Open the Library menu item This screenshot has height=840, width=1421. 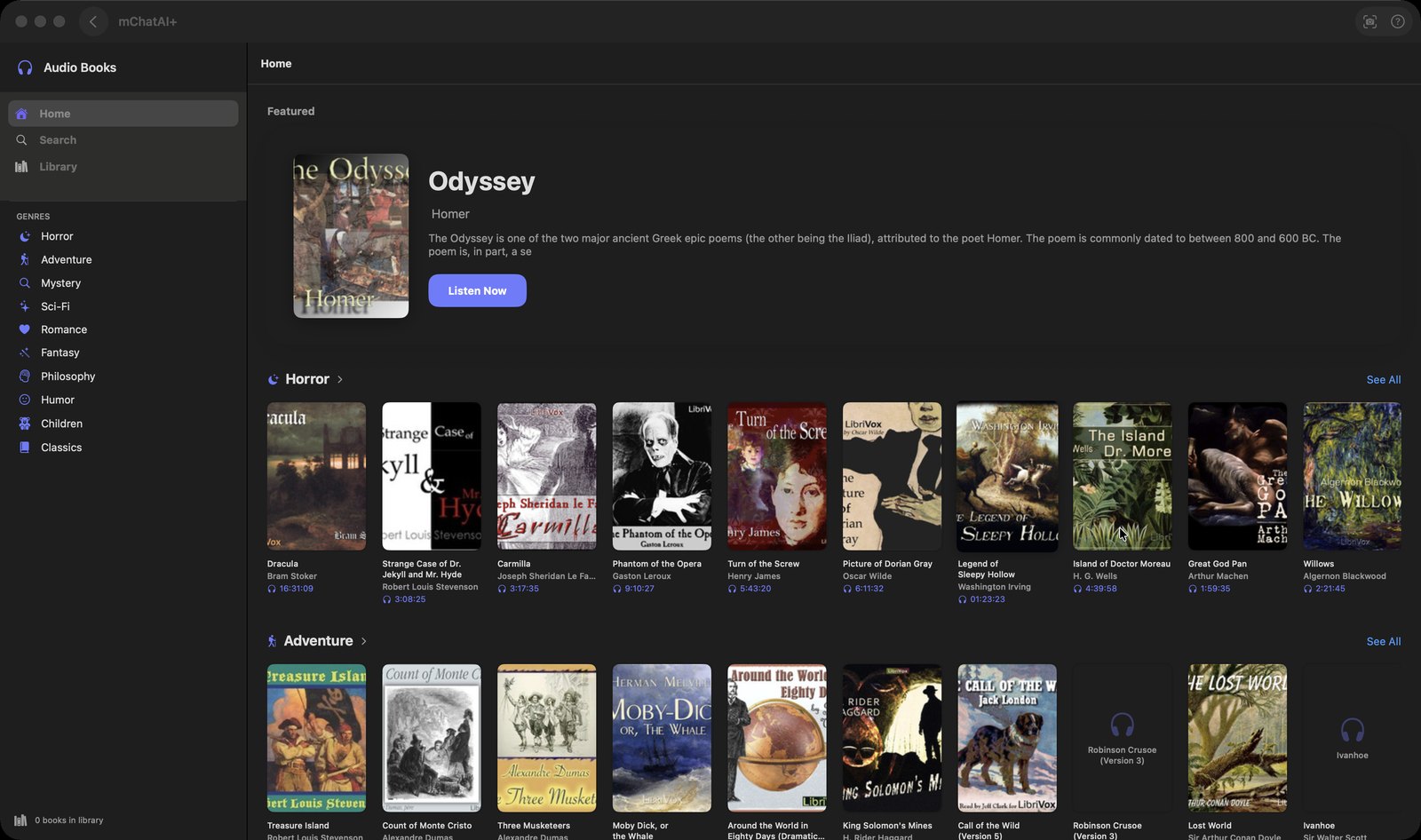click(x=123, y=167)
